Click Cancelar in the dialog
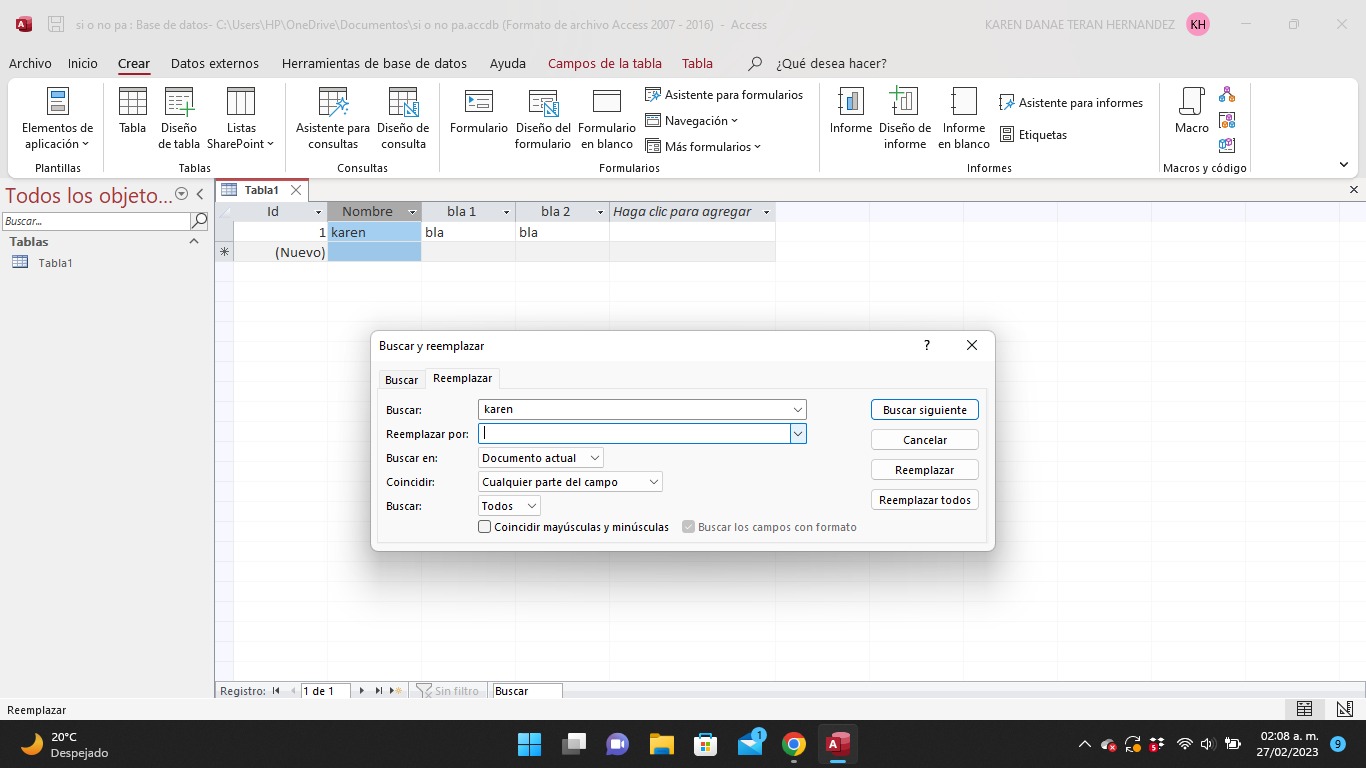1366x768 pixels. (x=925, y=440)
